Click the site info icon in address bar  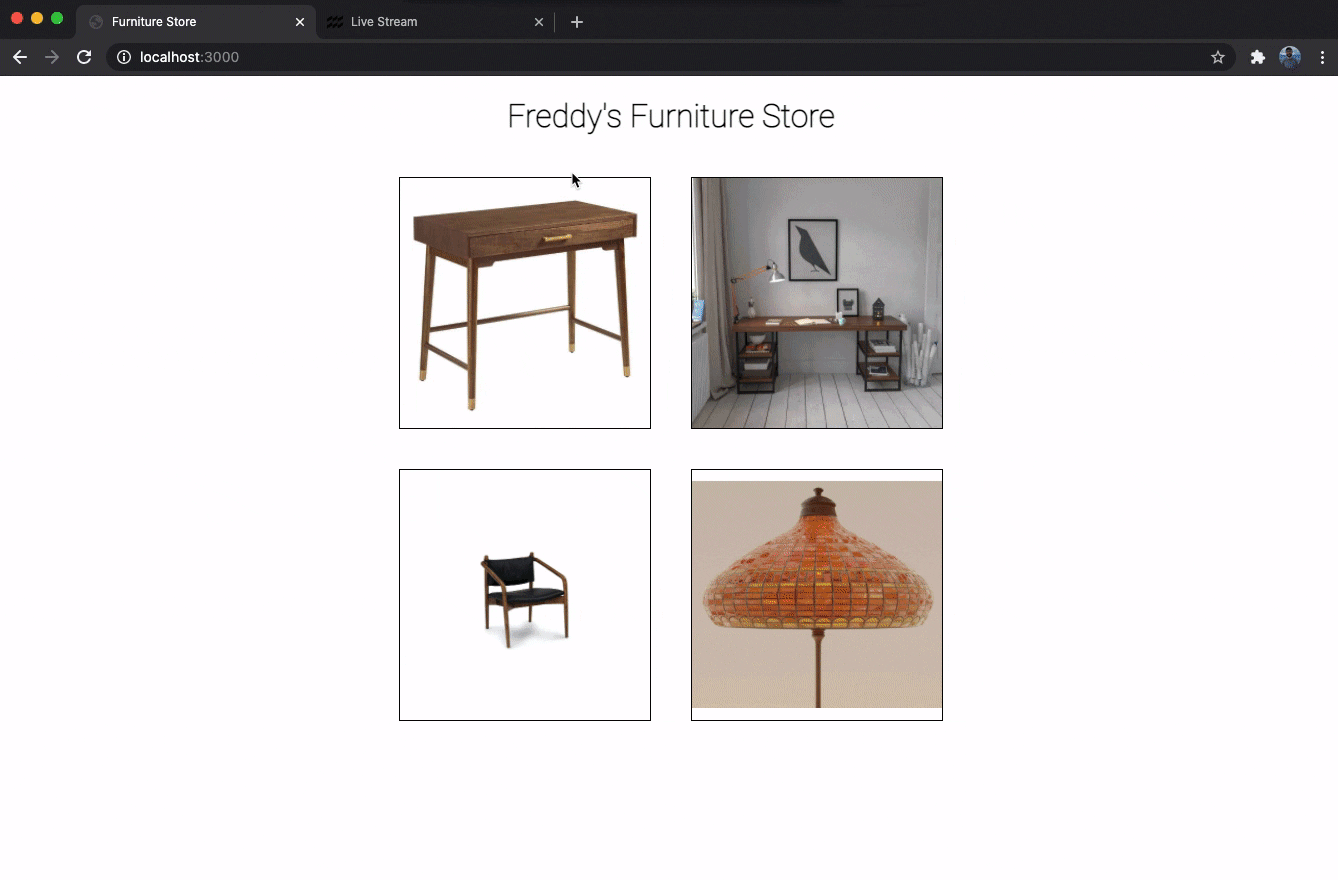(x=124, y=57)
